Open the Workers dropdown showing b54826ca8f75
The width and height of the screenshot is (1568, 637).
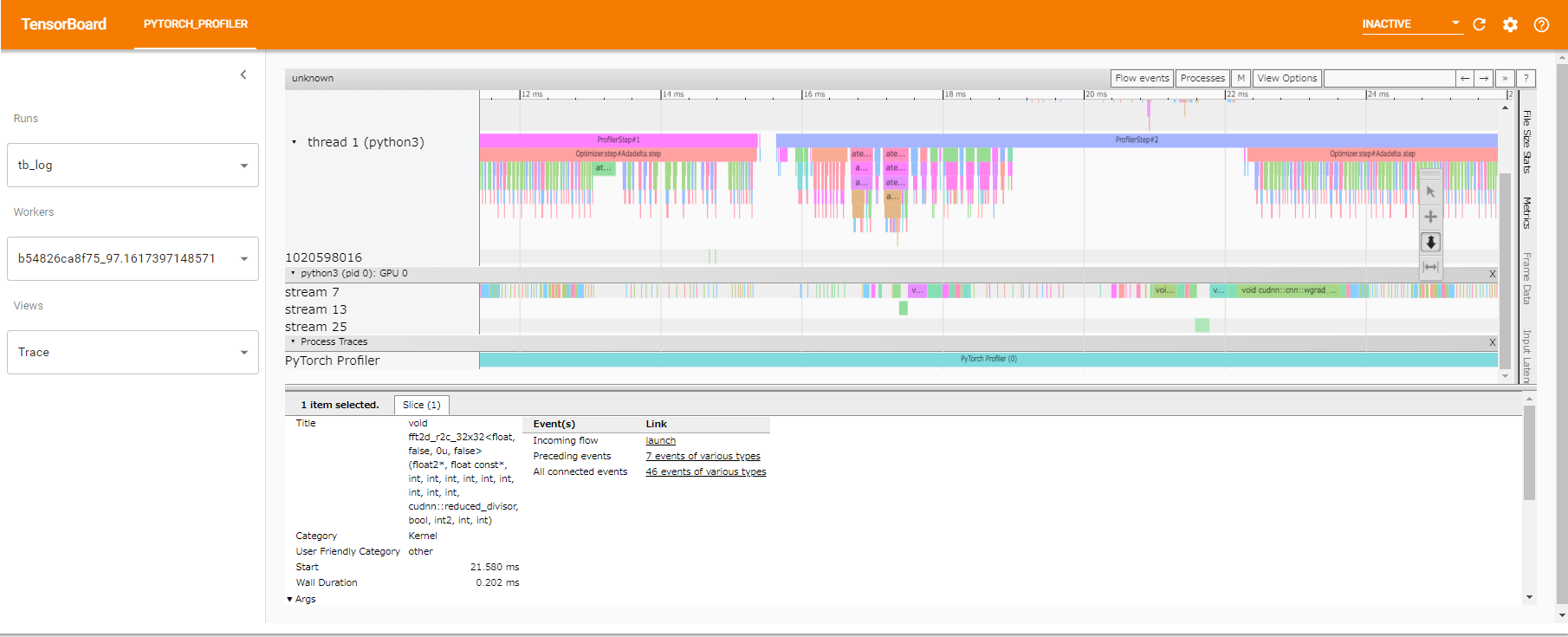[x=133, y=258]
